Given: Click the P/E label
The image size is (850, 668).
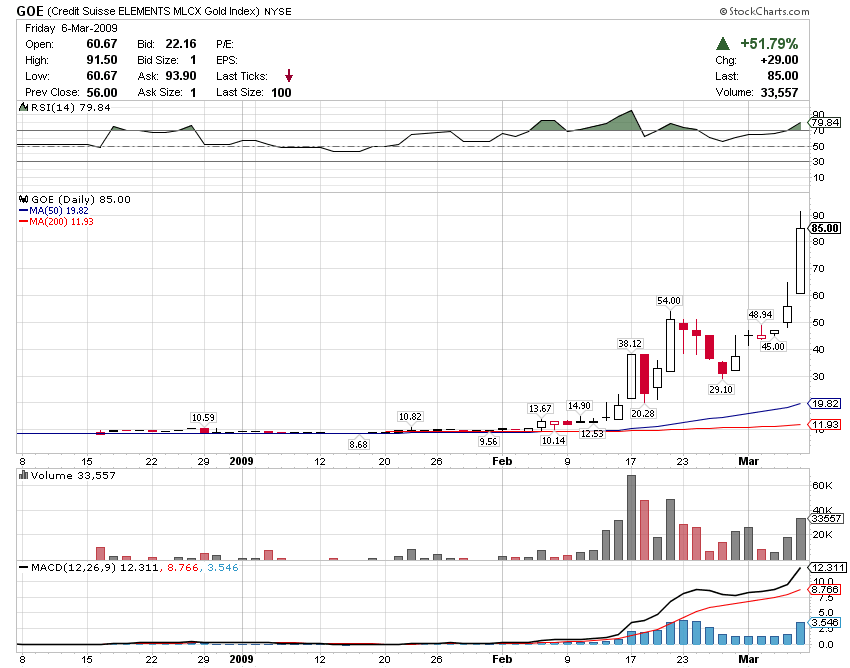Looking at the screenshot, I should [x=224, y=44].
